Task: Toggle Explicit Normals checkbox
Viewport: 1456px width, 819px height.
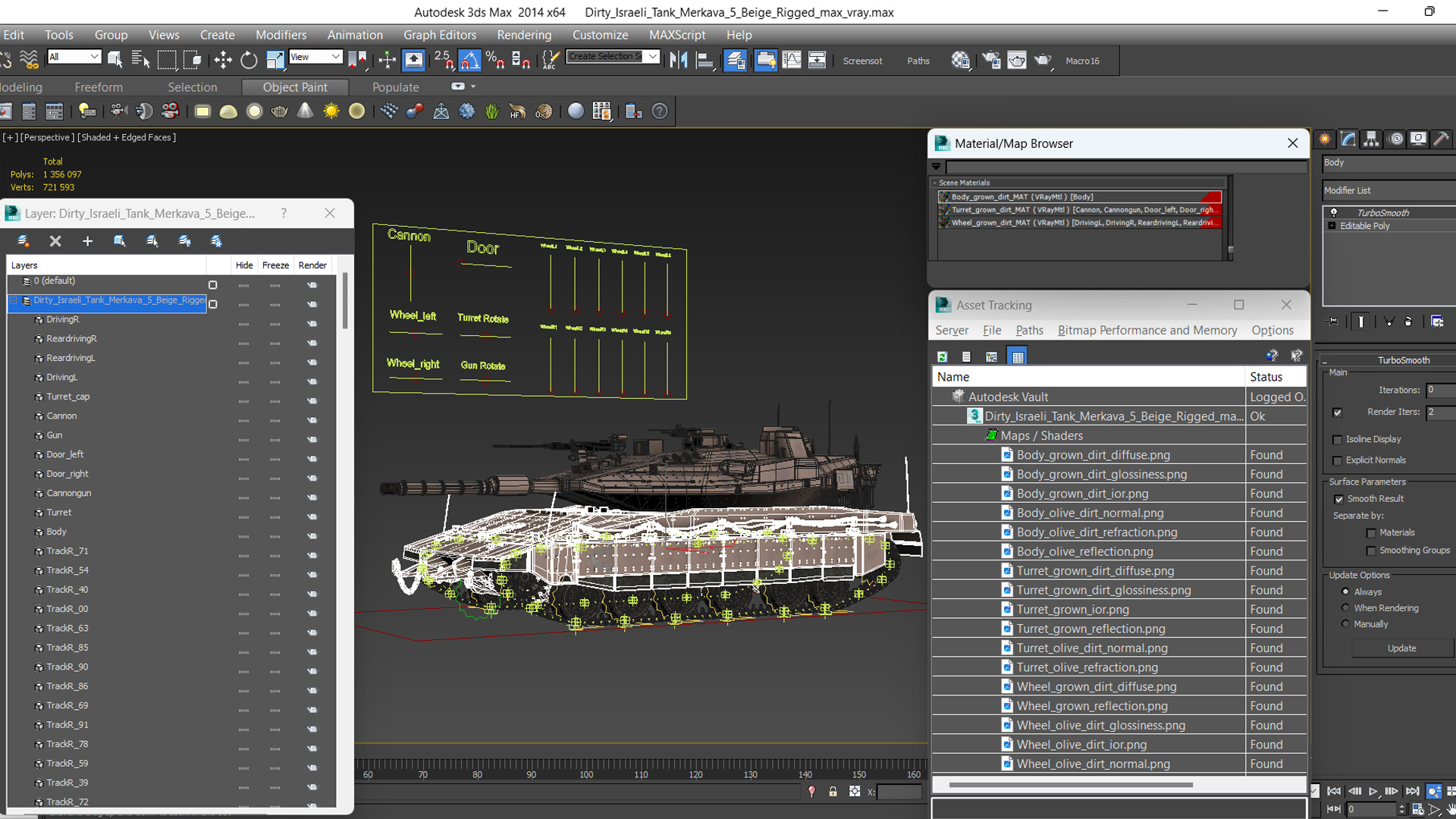Action: 1338,461
